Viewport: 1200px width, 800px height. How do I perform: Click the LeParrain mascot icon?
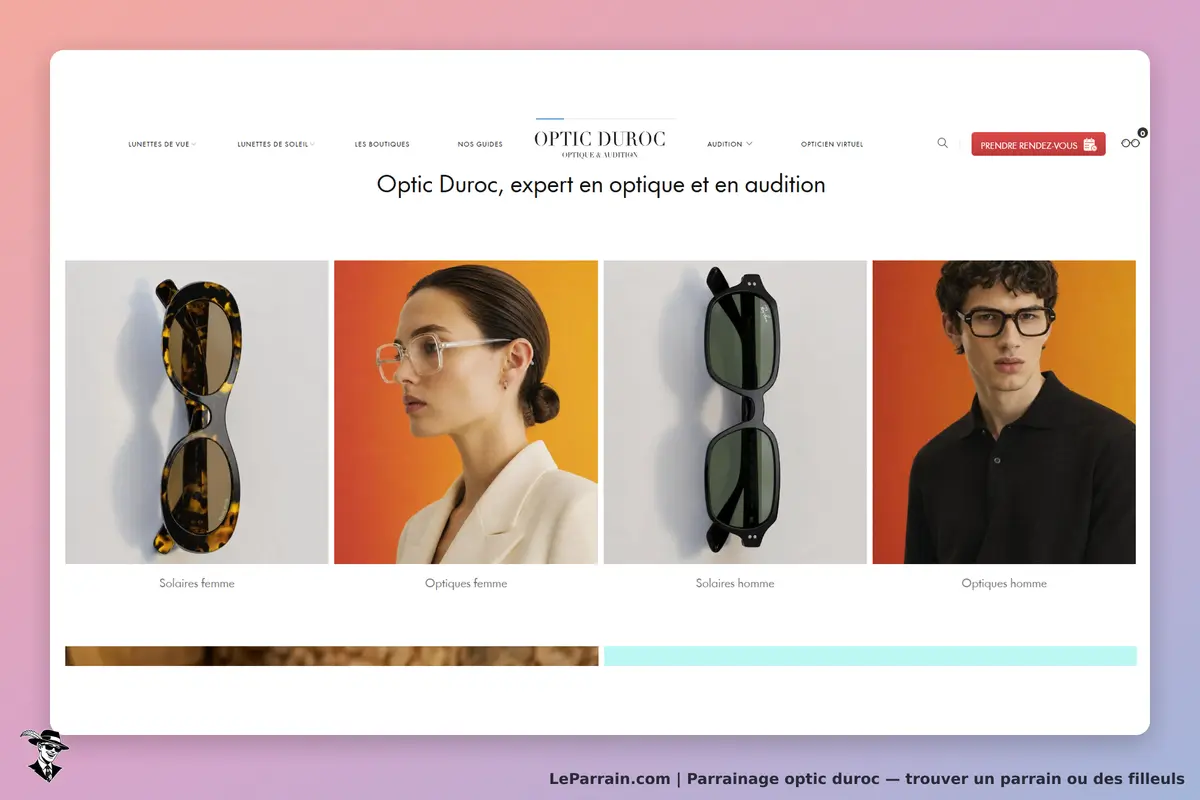[43, 755]
